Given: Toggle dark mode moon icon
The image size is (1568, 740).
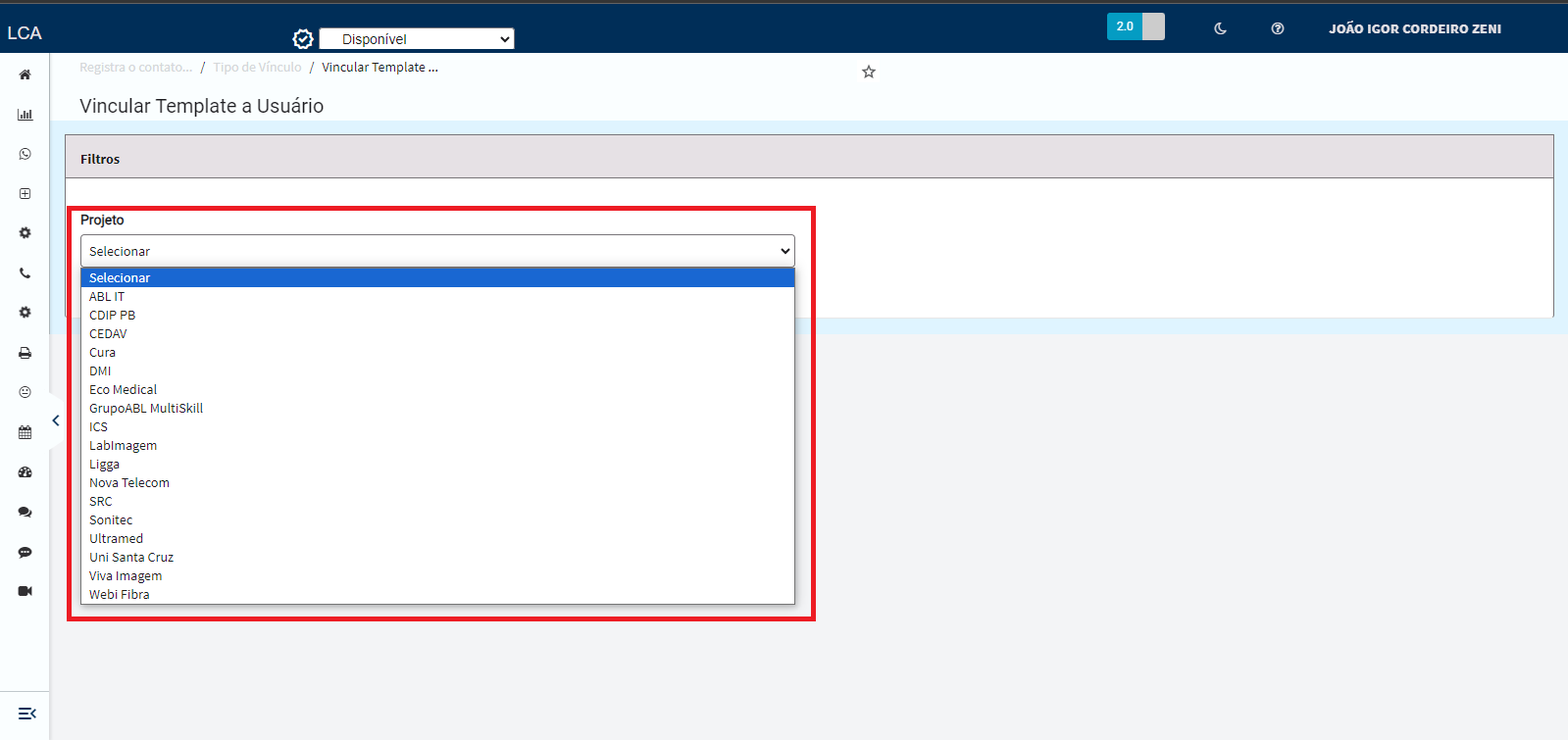Looking at the screenshot, I should pyautogui.click(x=1220, y=28).
